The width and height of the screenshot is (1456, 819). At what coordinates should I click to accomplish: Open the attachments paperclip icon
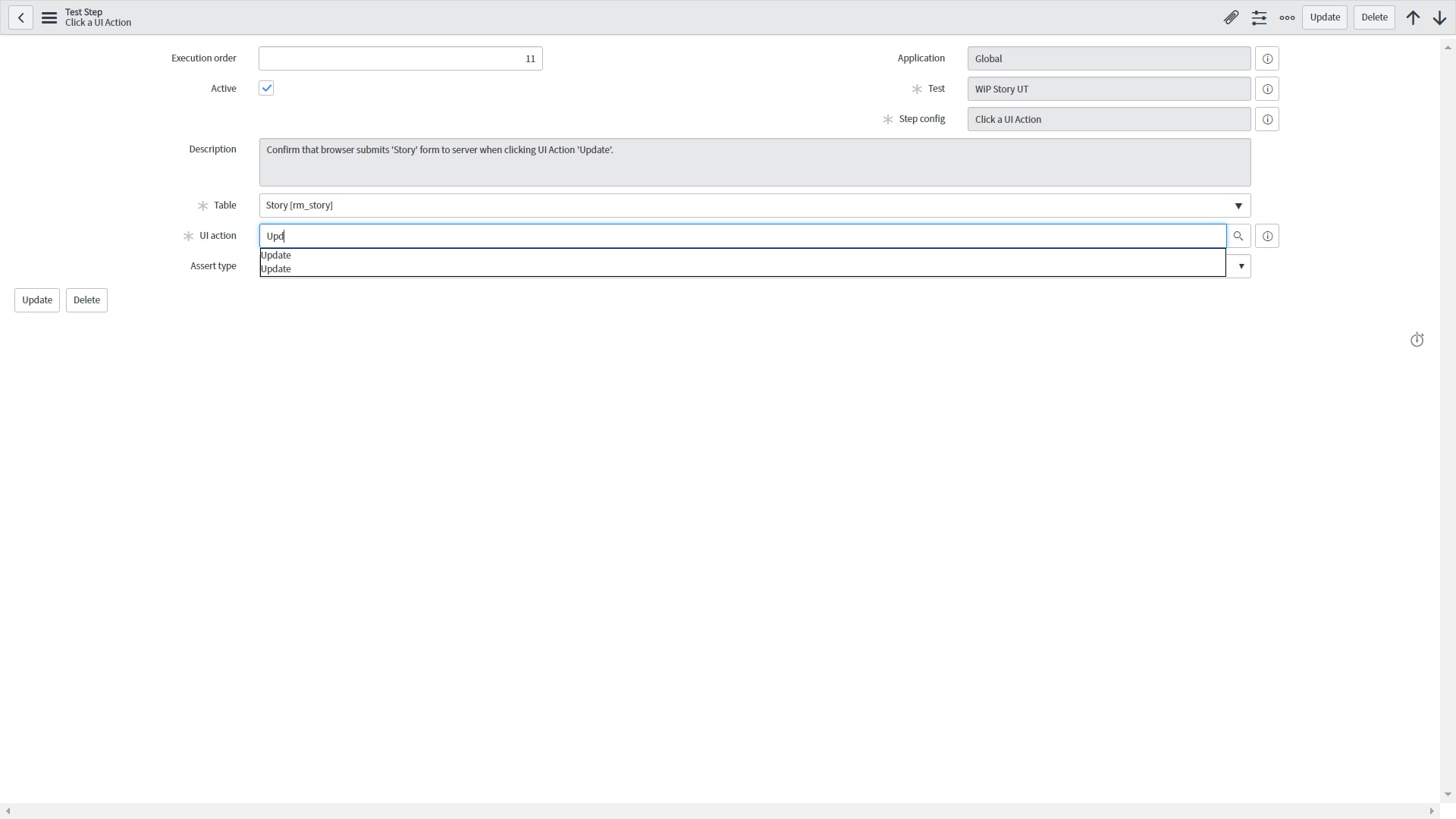point(1231,17)
